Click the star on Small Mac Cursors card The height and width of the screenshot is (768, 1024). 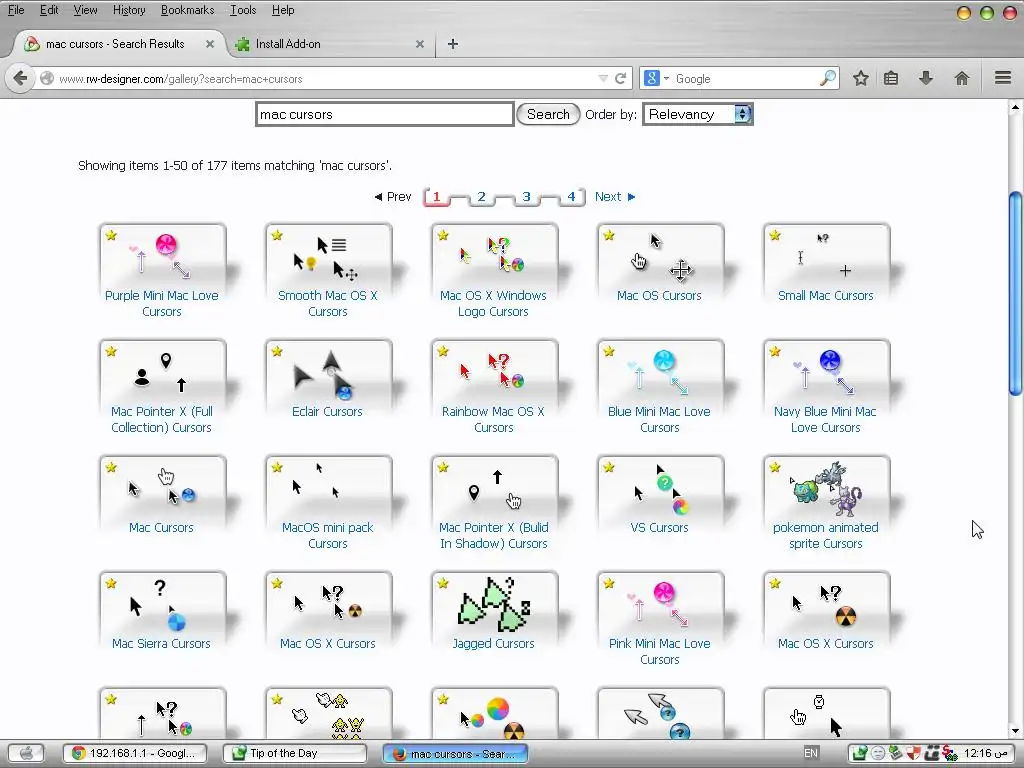[775, 235]
